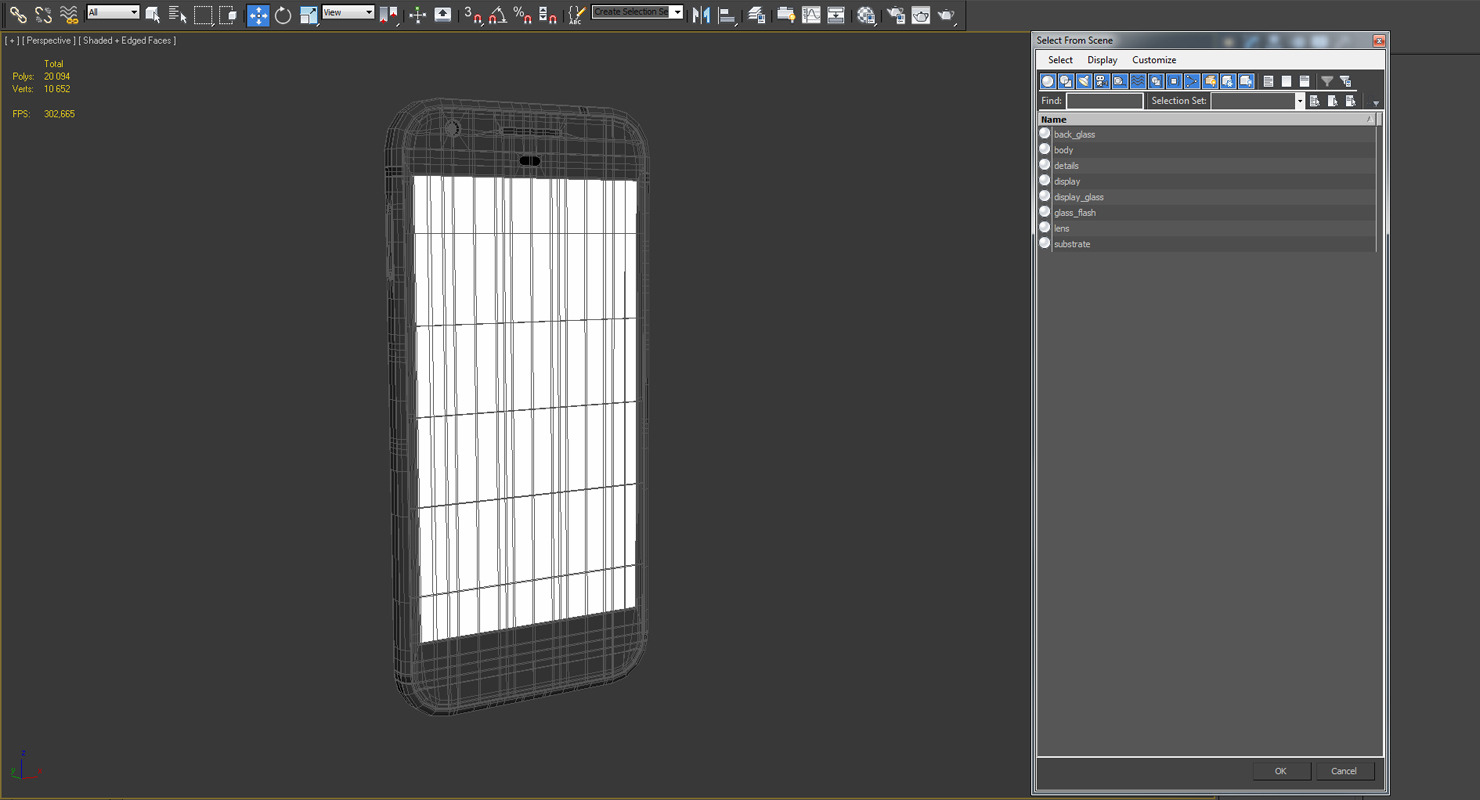The height and width of the screenshot is (800, 1480).
Task: Open the Shaded + Edged Faces shading menu
Action: pyautogui.click(x=128, y=41)
